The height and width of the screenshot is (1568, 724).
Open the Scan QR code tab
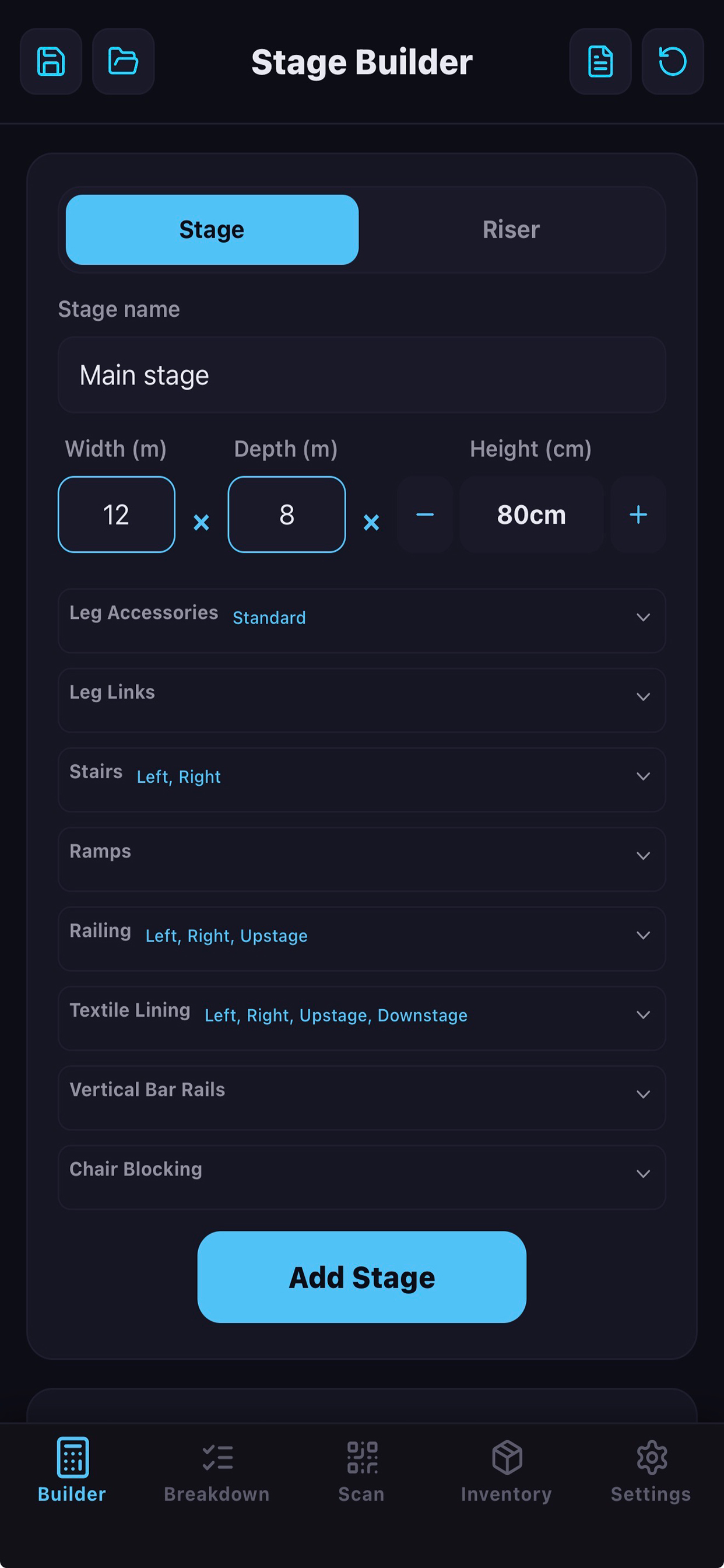pyautogui.click(x=362, y=1471)
